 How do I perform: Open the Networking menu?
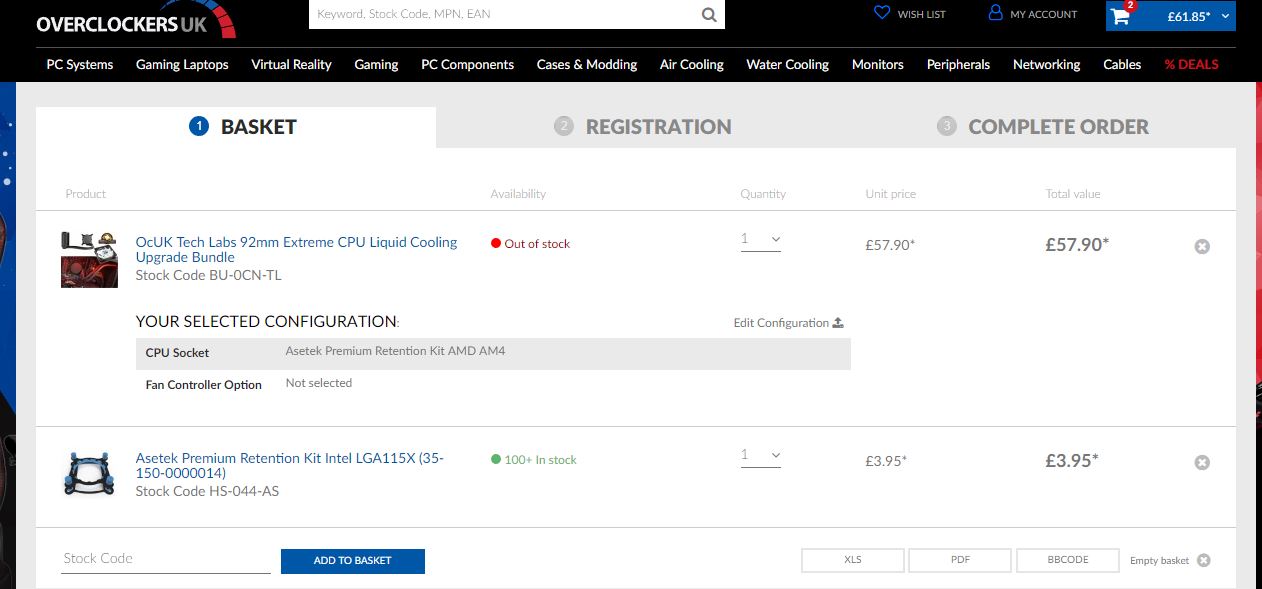[x=1046, y=64]
